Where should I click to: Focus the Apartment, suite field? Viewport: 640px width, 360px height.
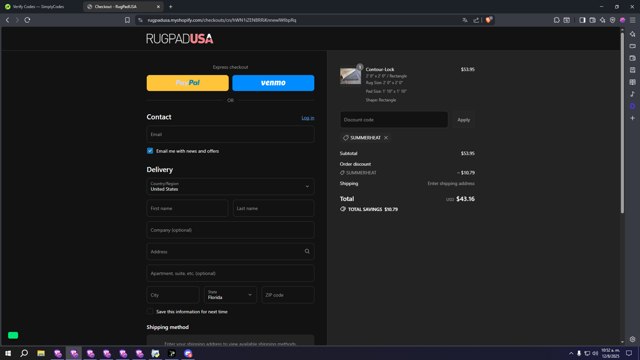pyautogui.click(x=230, y=273)
